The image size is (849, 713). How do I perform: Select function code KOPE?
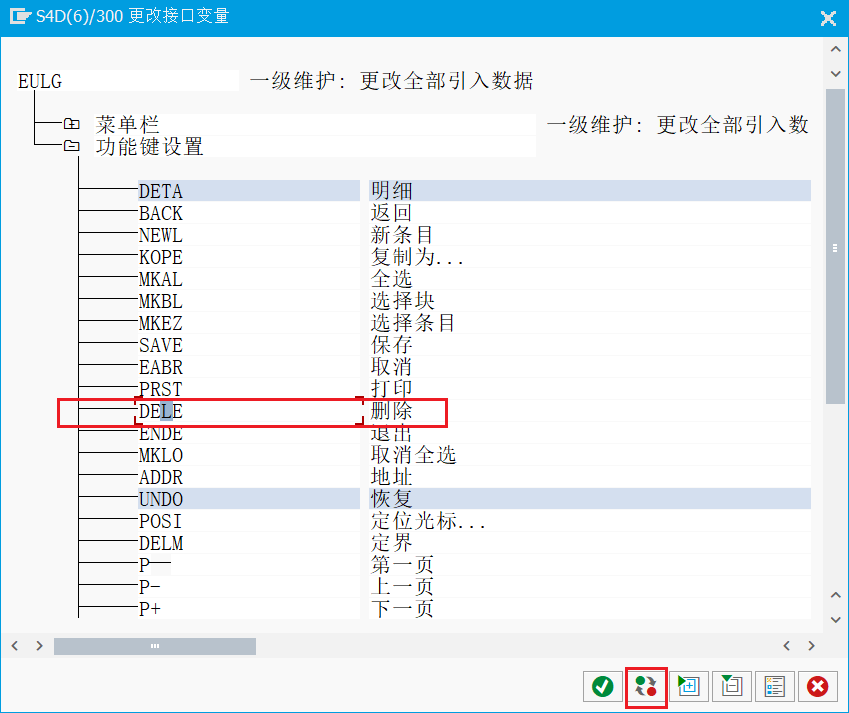coord(161,257)
